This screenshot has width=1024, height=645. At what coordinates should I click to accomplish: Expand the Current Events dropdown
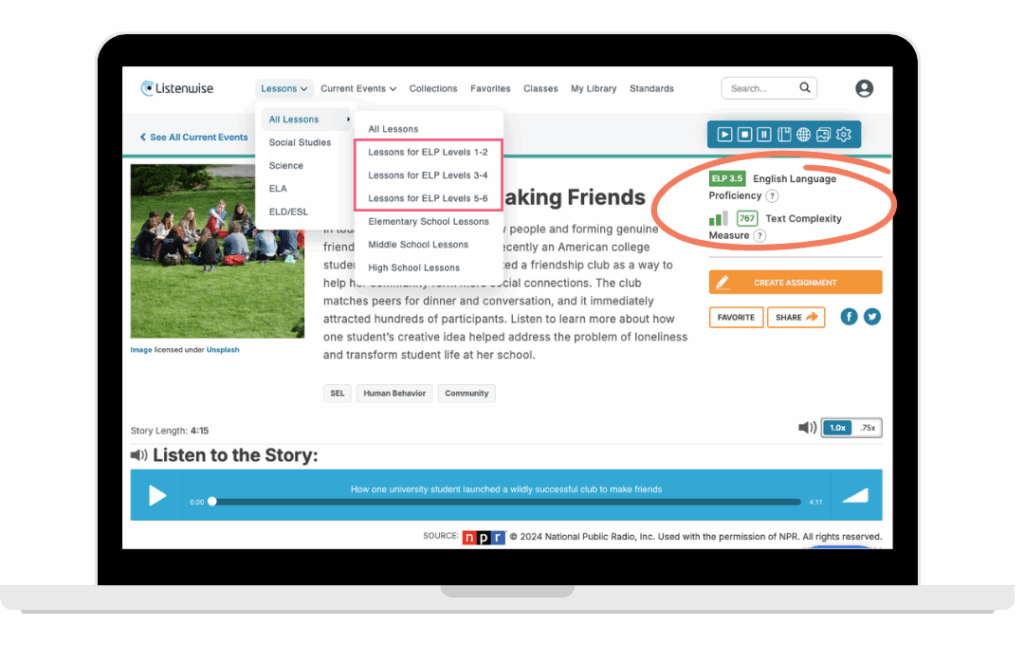click(x=358, y=88)
